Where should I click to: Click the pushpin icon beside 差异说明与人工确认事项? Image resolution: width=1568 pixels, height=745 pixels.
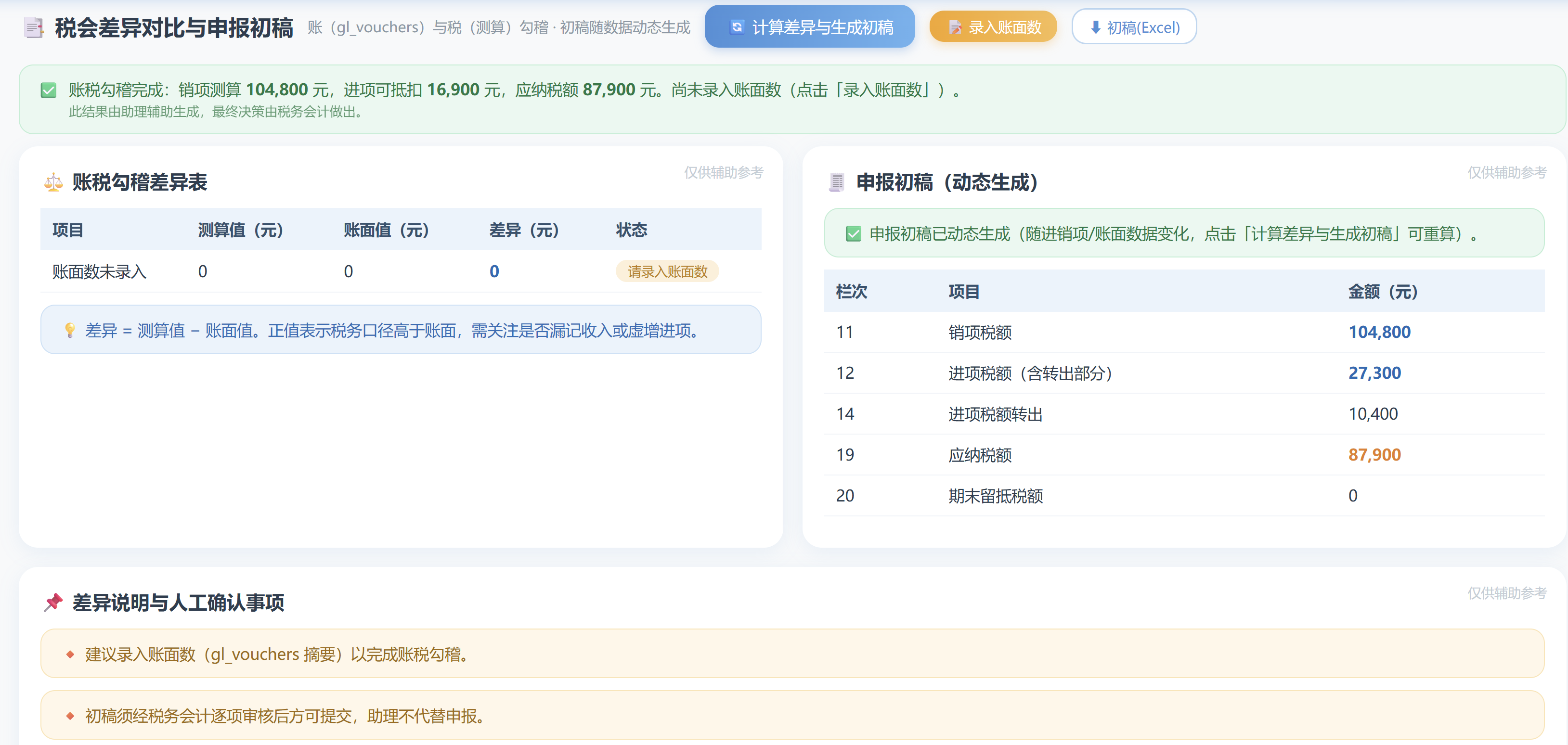tap(53, 602)
